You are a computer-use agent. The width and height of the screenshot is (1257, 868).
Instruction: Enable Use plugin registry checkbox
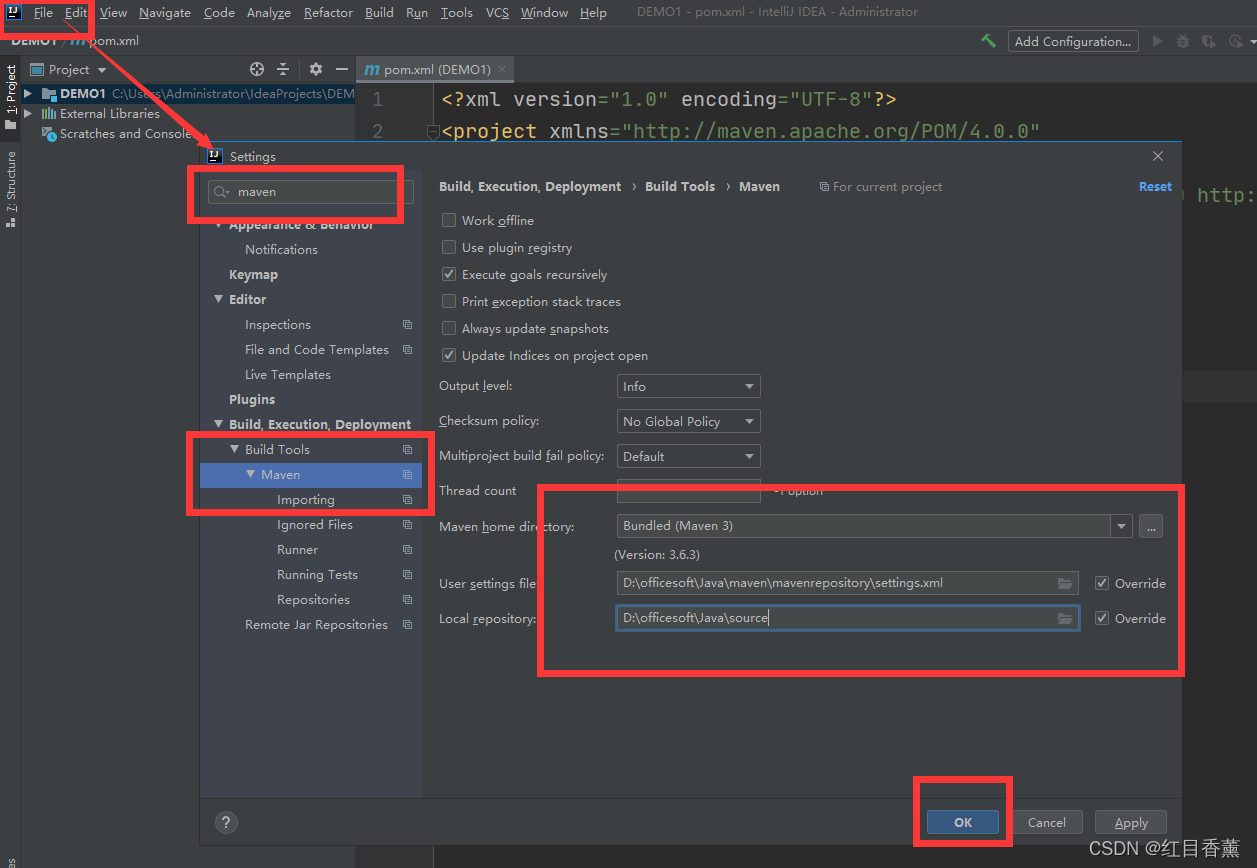point(449,247)
